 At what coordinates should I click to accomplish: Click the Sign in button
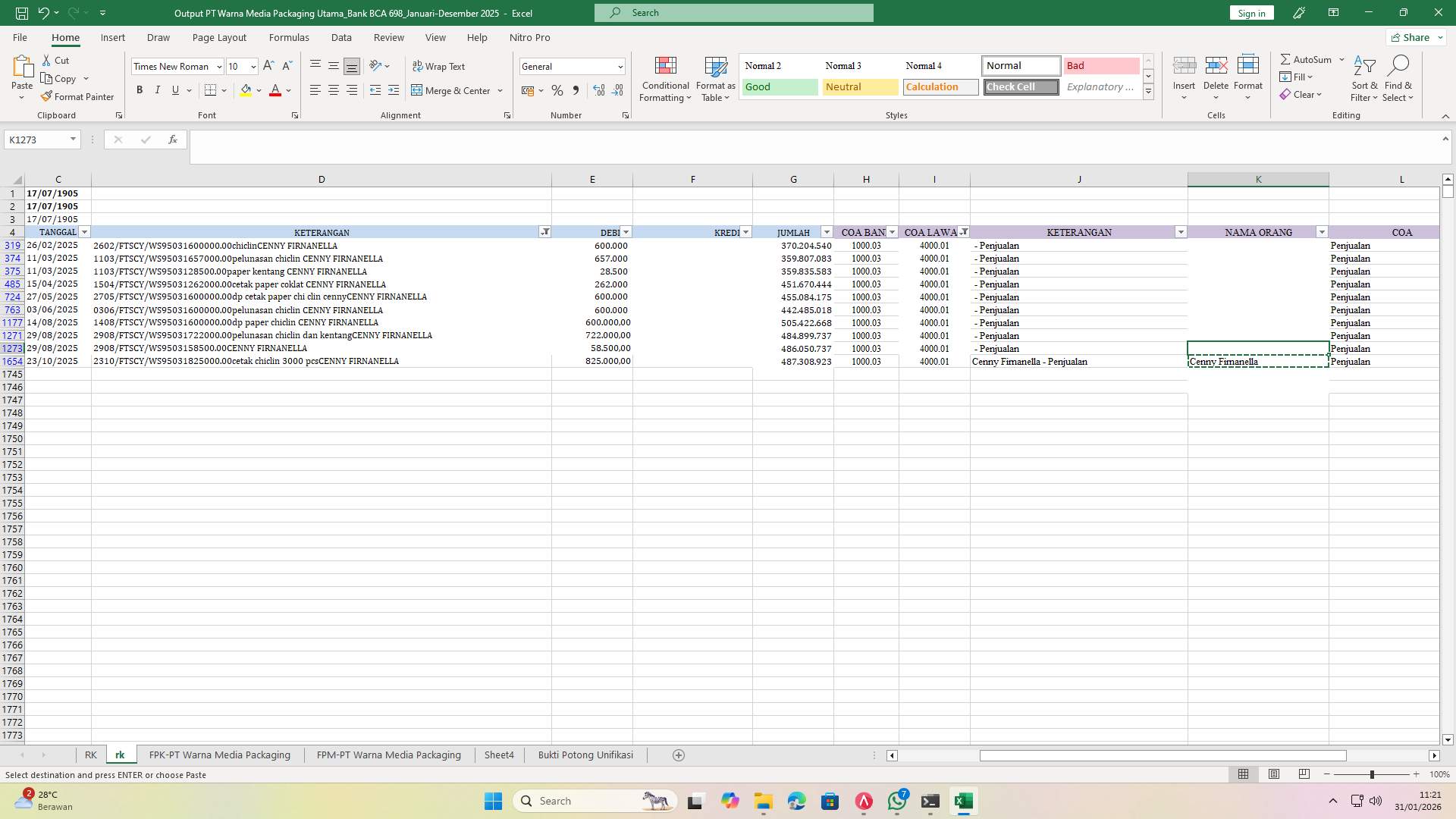(1250, 13)
